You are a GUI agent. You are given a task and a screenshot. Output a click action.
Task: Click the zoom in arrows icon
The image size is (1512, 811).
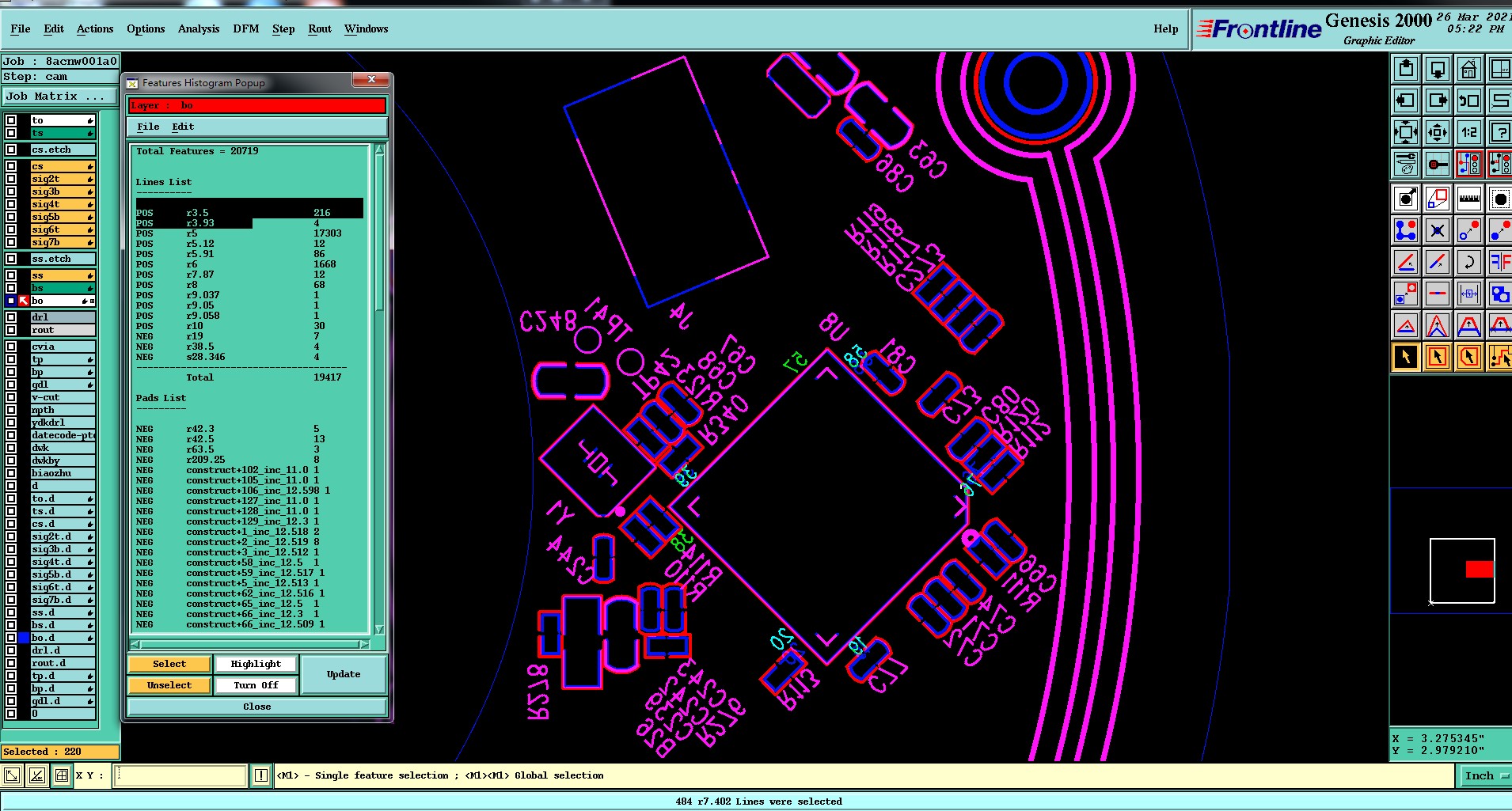[1438, 132]
